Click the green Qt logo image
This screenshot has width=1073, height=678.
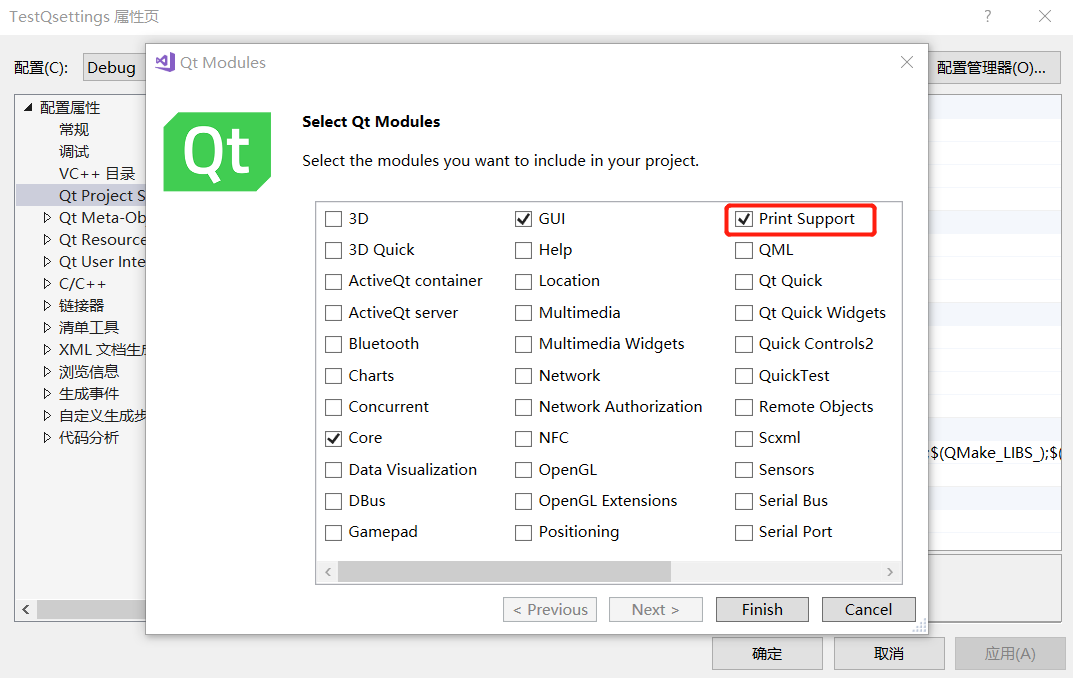pos(217,152)
